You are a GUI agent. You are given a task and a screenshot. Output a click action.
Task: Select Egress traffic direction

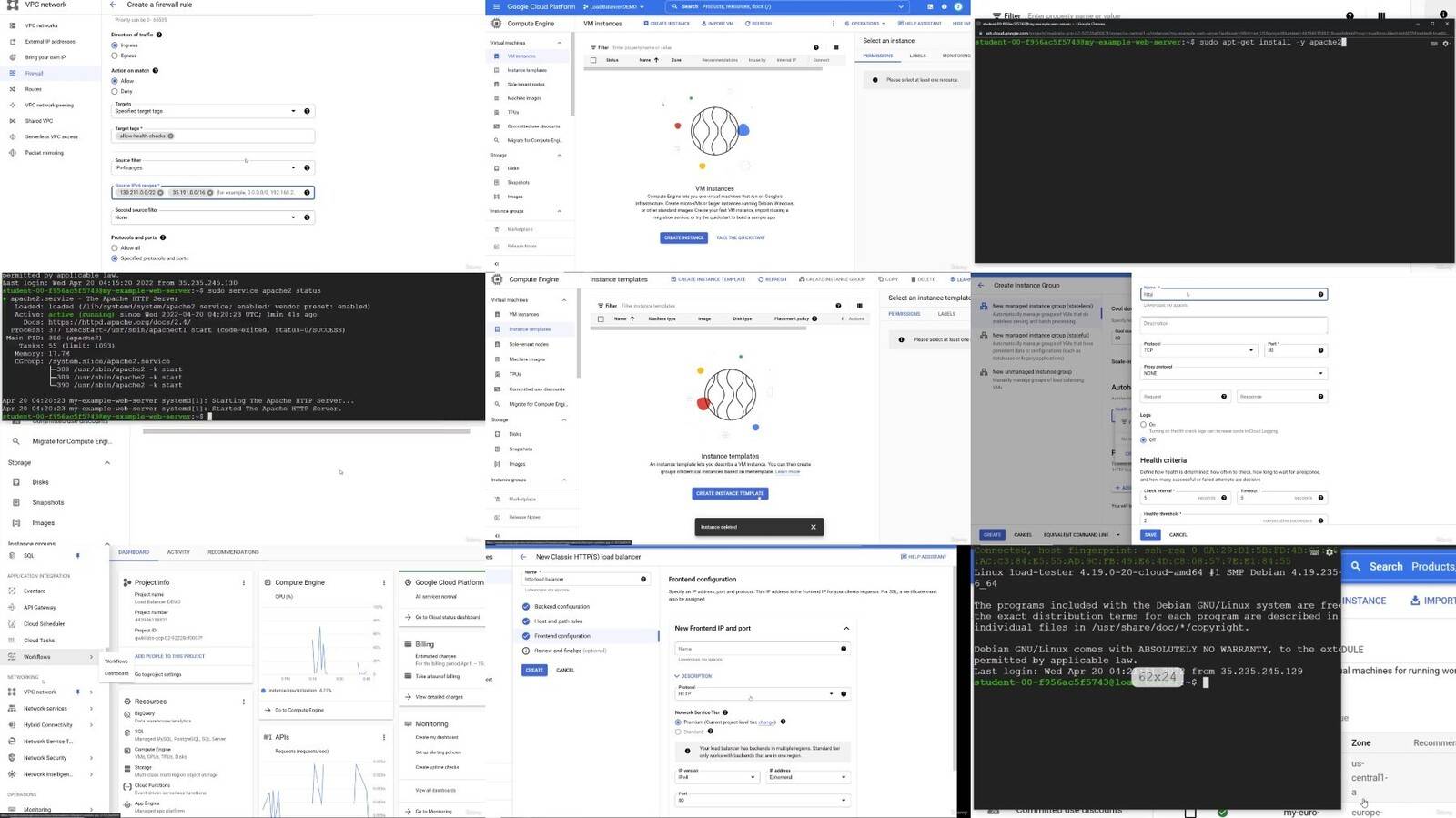(x=115, y=56)
